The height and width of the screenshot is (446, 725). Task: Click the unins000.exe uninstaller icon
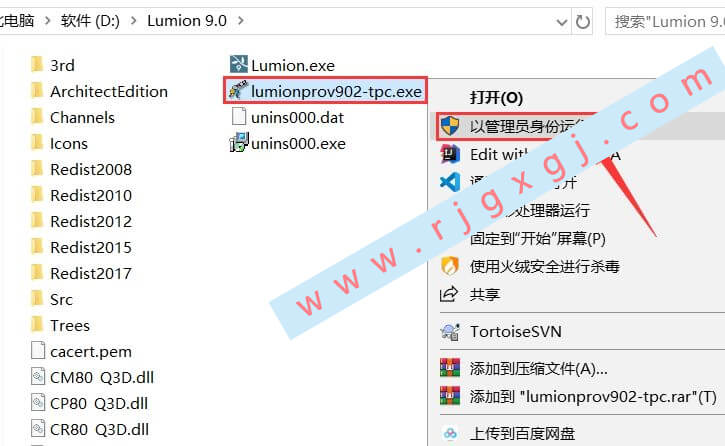pyautogui.click(x=239, y=143)
